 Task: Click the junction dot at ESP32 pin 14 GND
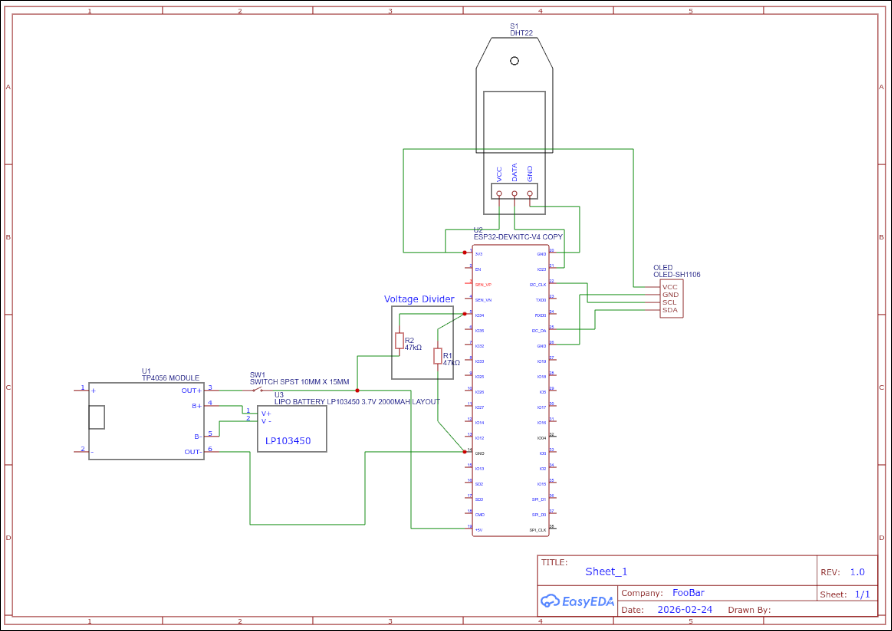coord(464,451)
